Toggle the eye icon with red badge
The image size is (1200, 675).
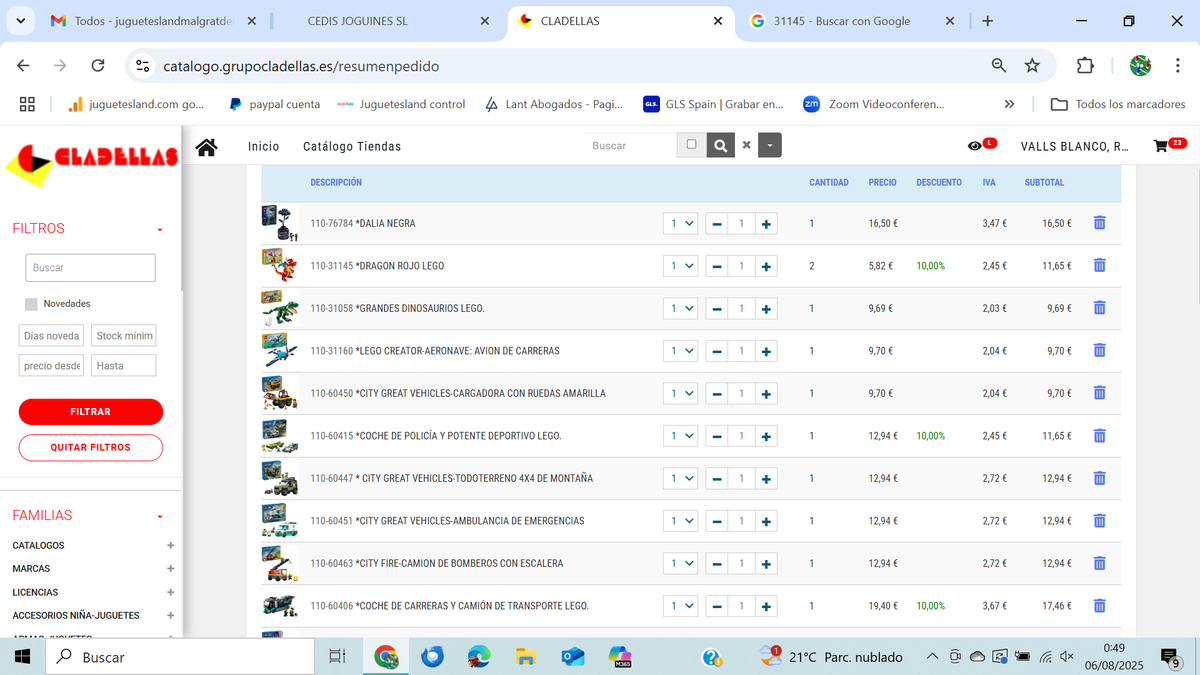point(976,146)
